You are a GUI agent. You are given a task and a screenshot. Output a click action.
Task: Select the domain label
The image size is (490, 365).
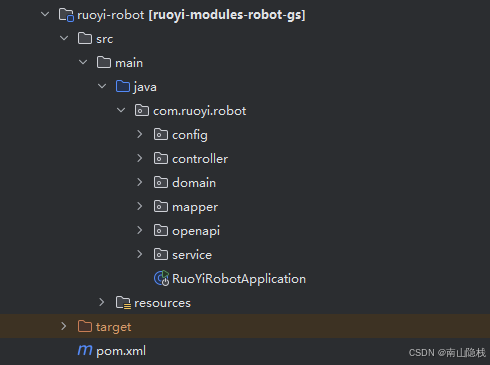(x=194, y=183)
